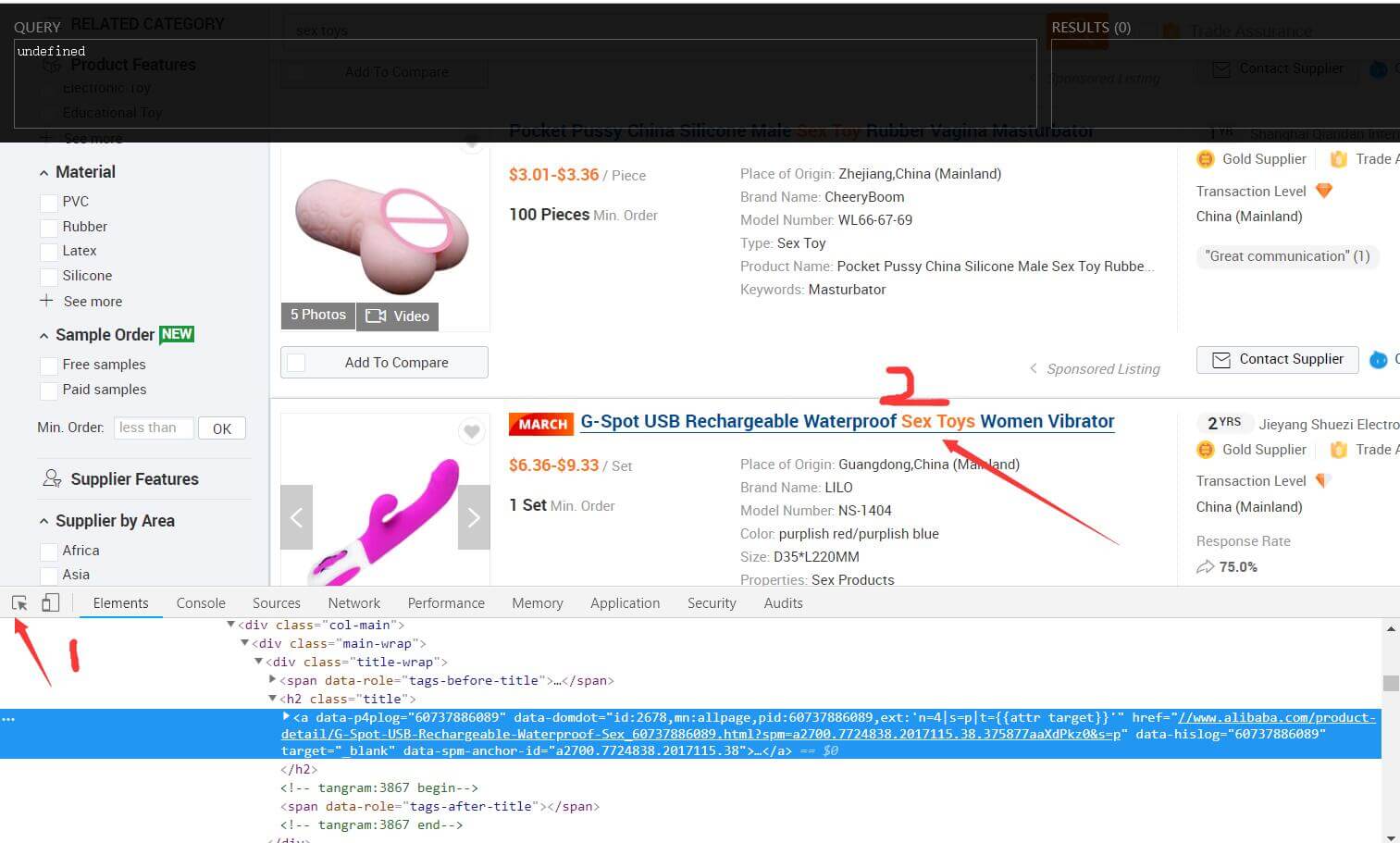Collapse the Supplier by Area section
1400x843 pixels.
[x=43, y=522]
